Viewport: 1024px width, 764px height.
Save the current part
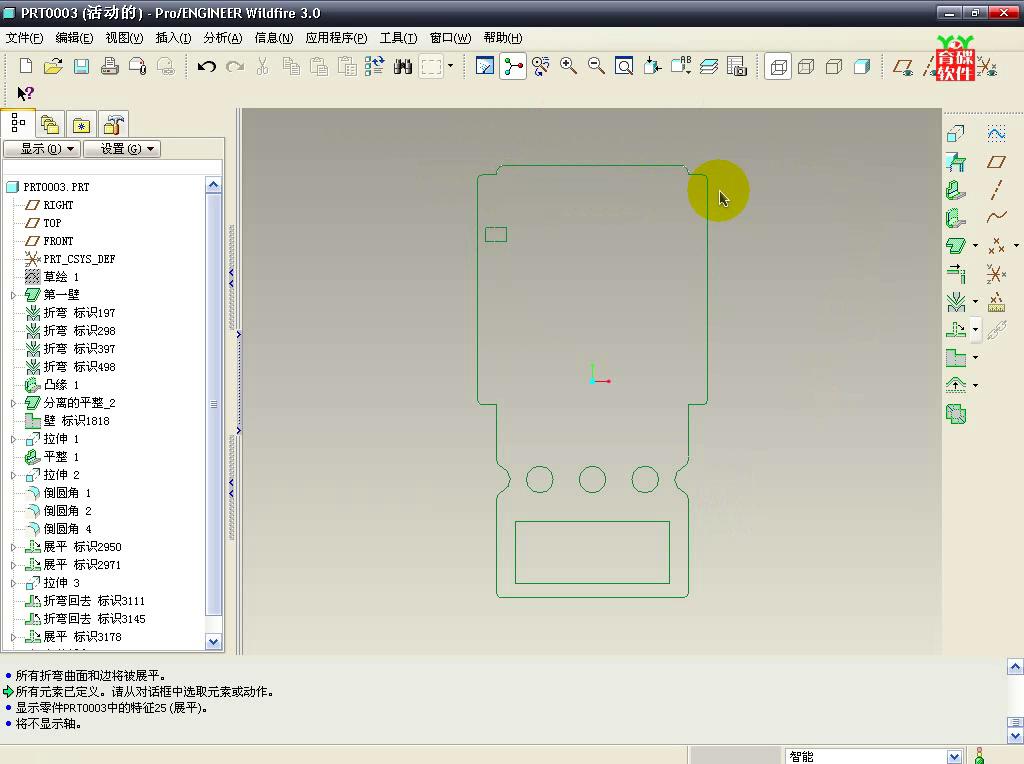(x=81, y=66)
